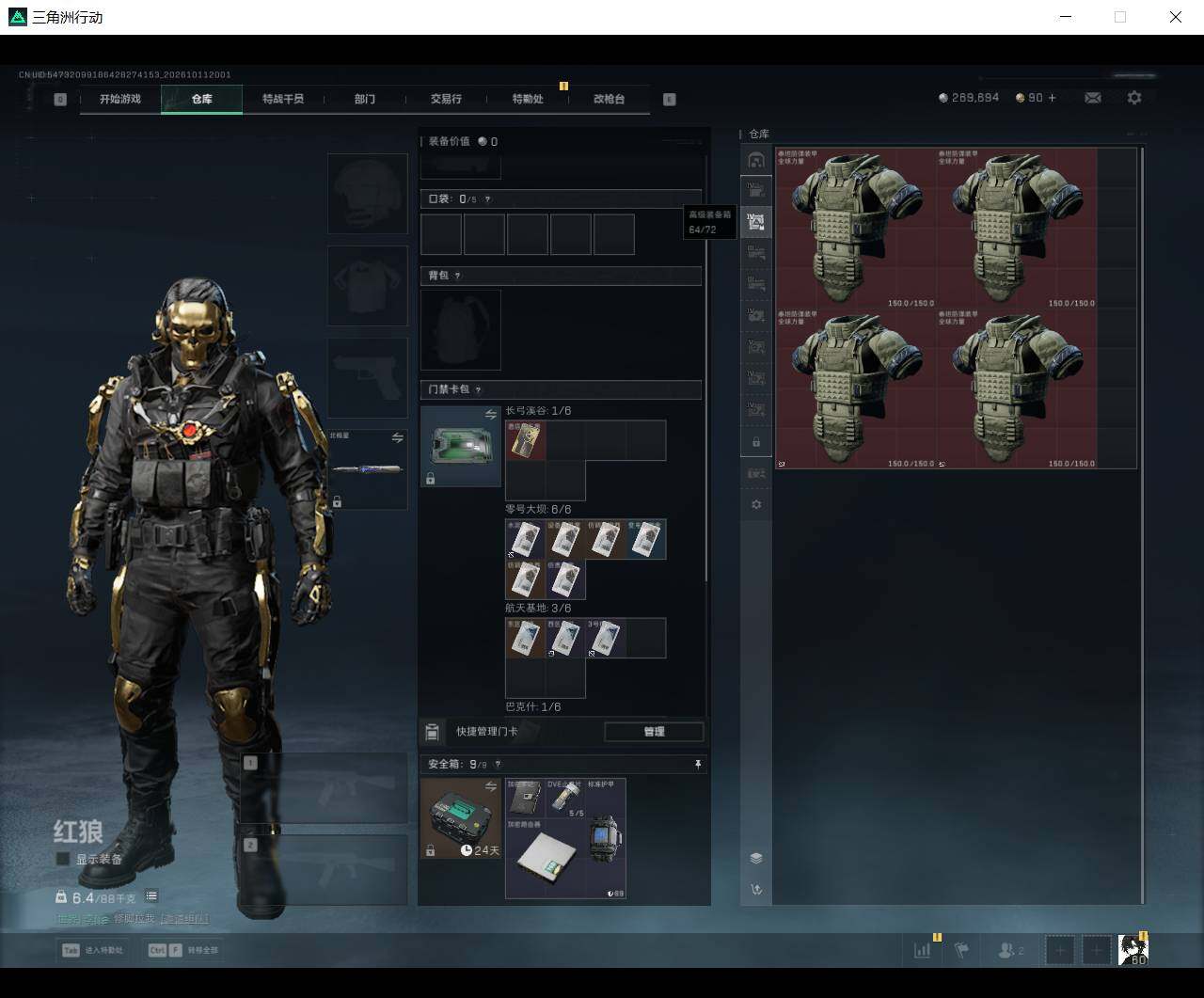Click the help icon next to 口袋
This screenshot has height=998, width=1204.
(487, 199)
